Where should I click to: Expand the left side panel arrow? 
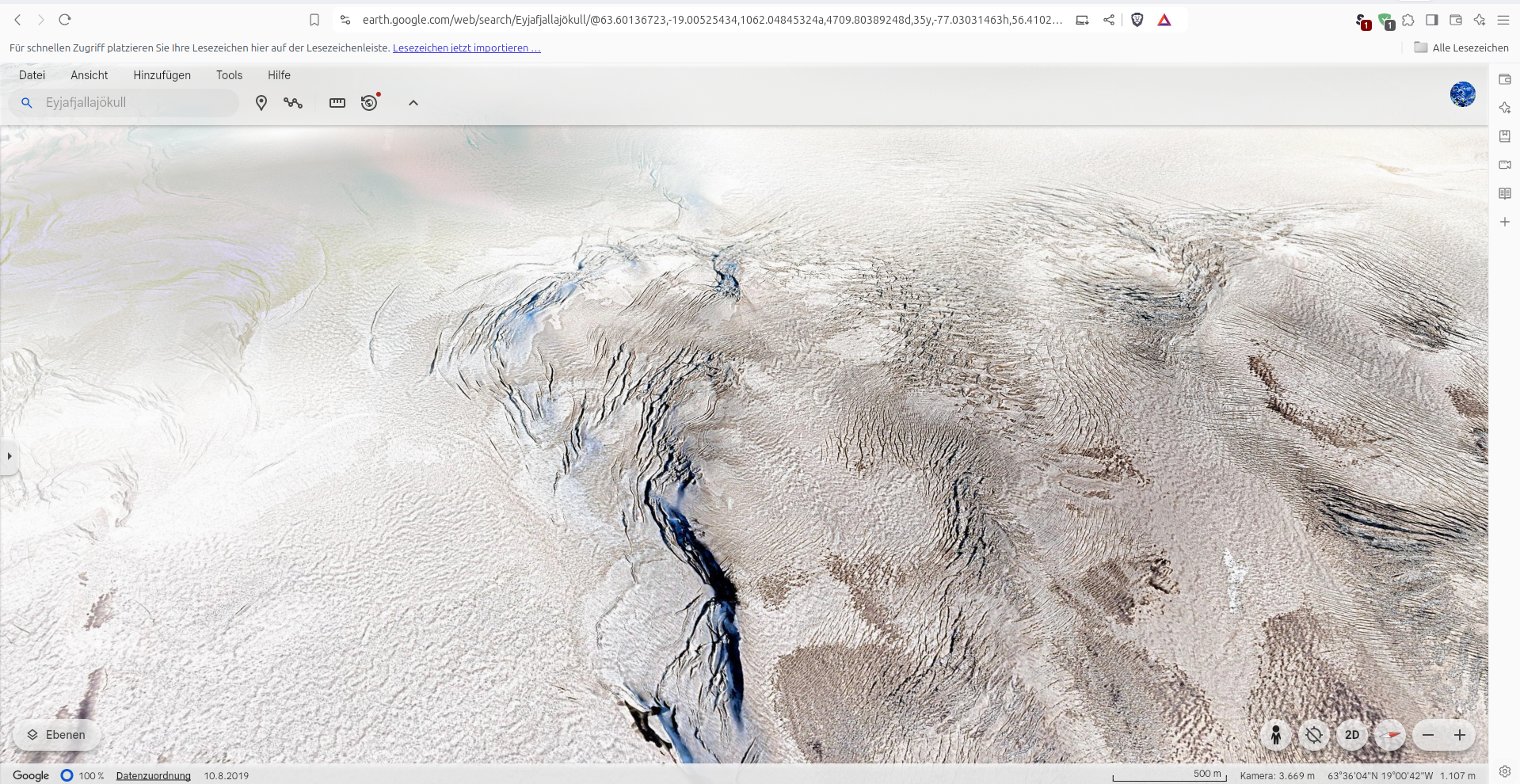(9, 456)
